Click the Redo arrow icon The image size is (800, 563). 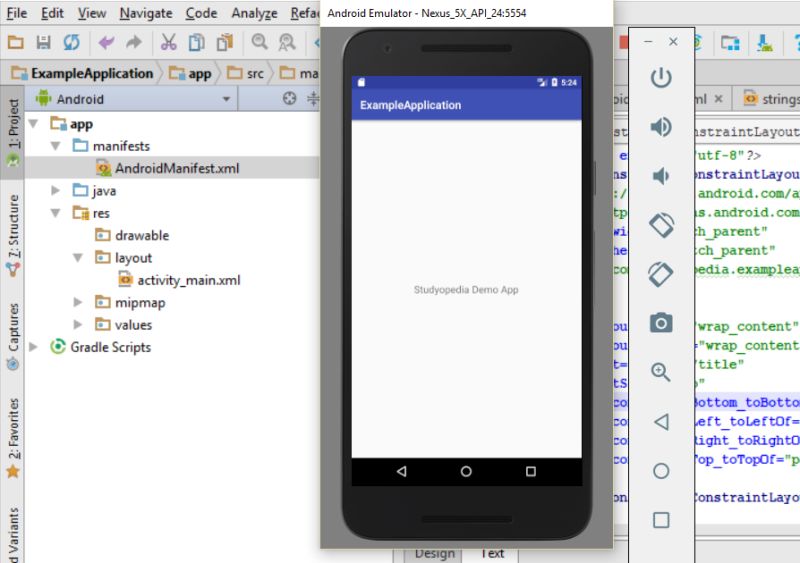click(x=134, y=42)
